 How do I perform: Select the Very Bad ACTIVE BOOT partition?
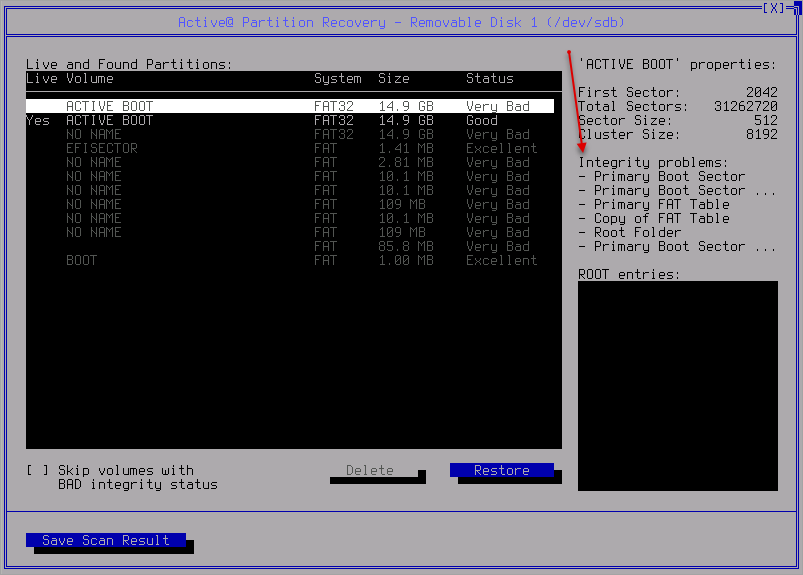coord(290,106)
